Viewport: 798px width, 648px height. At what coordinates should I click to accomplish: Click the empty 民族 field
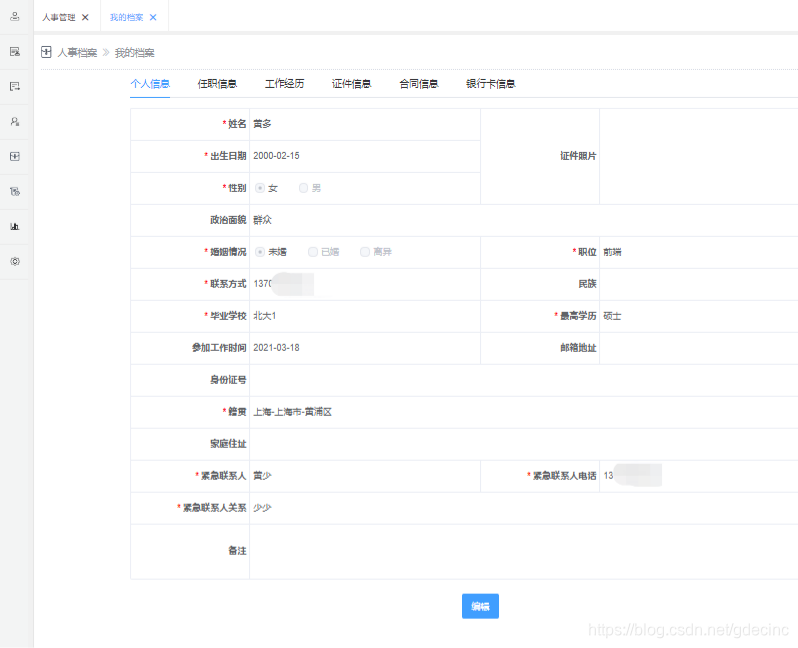pos(699,284)
